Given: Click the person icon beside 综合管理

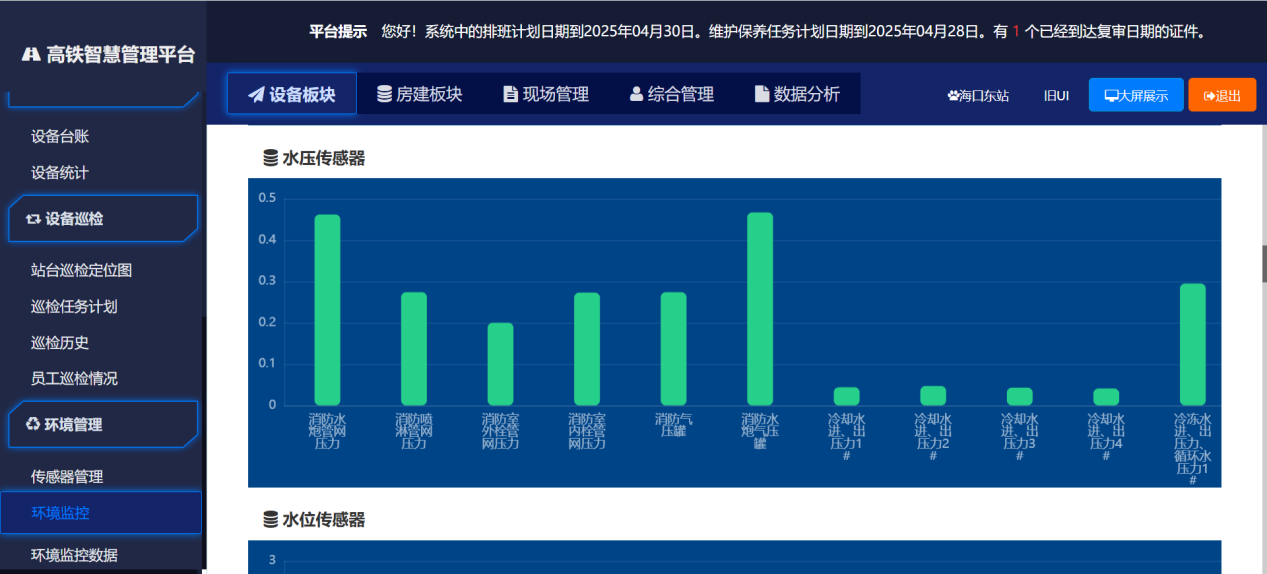Looking at the screenshot, I should click(x=637, y=94).
